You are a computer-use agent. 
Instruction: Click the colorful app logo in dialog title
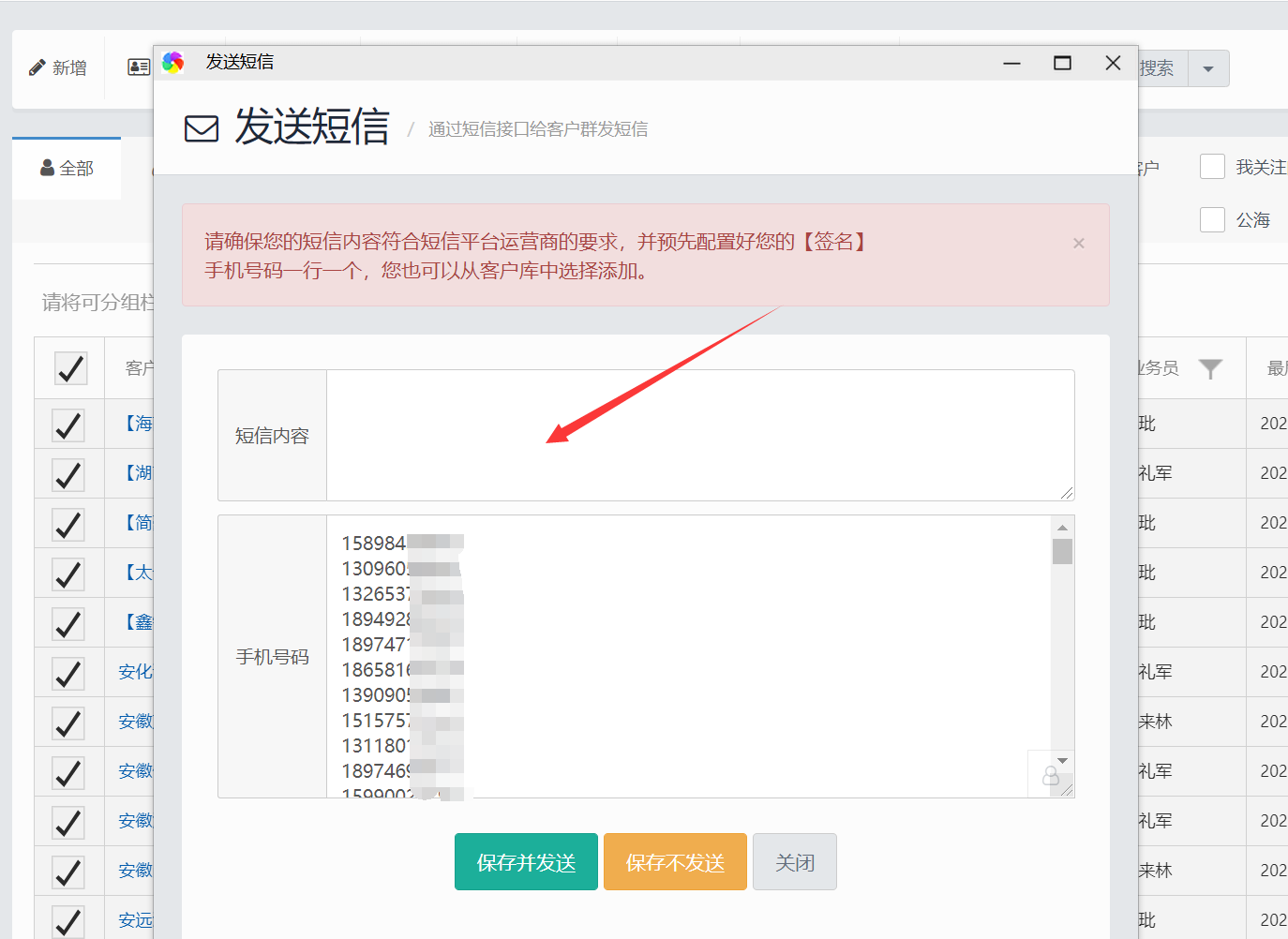point(173,62)
